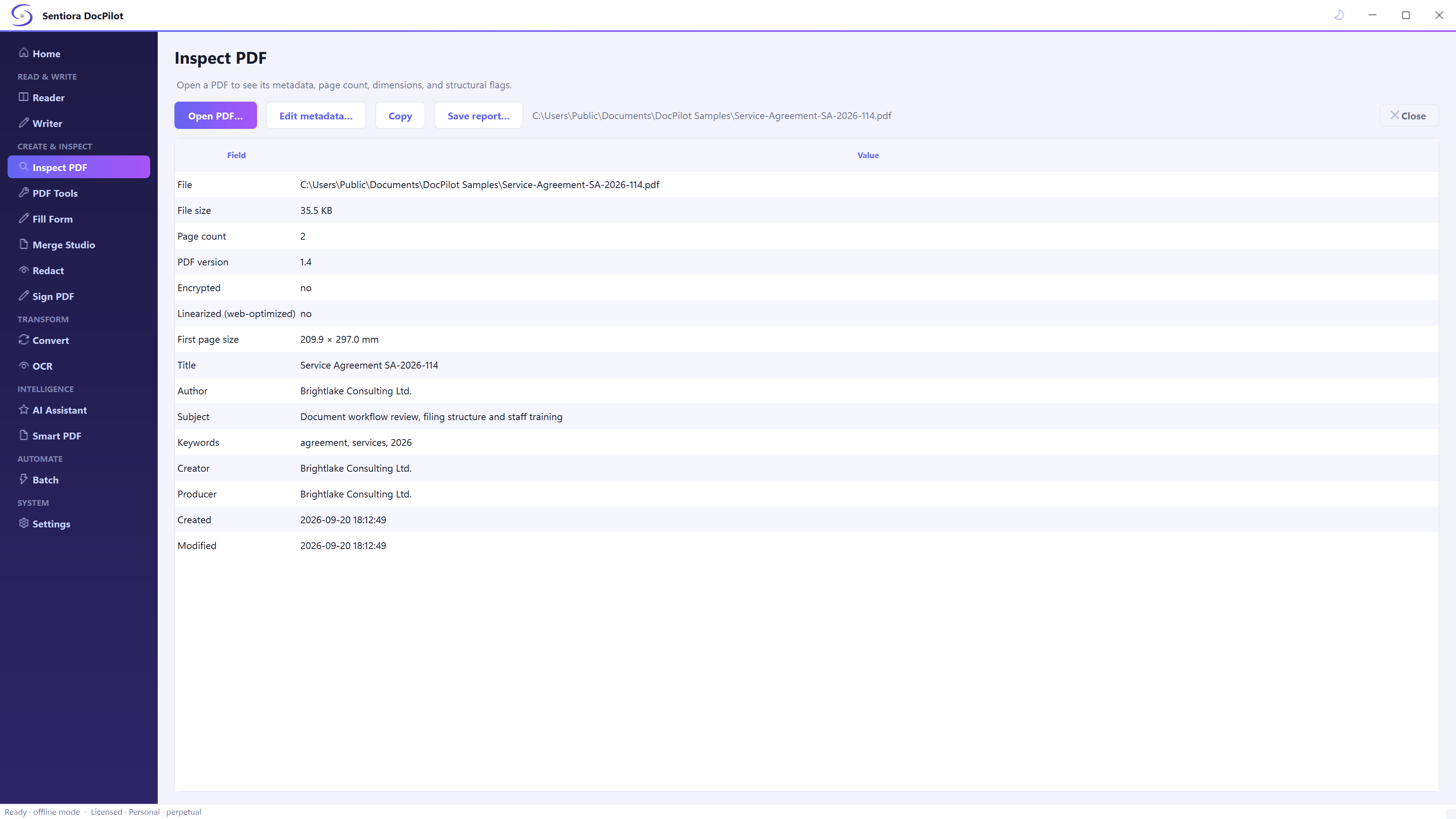Click the Inspect PDF magnifier icon
Viewport: 1456px width, 819px height.
24,167
